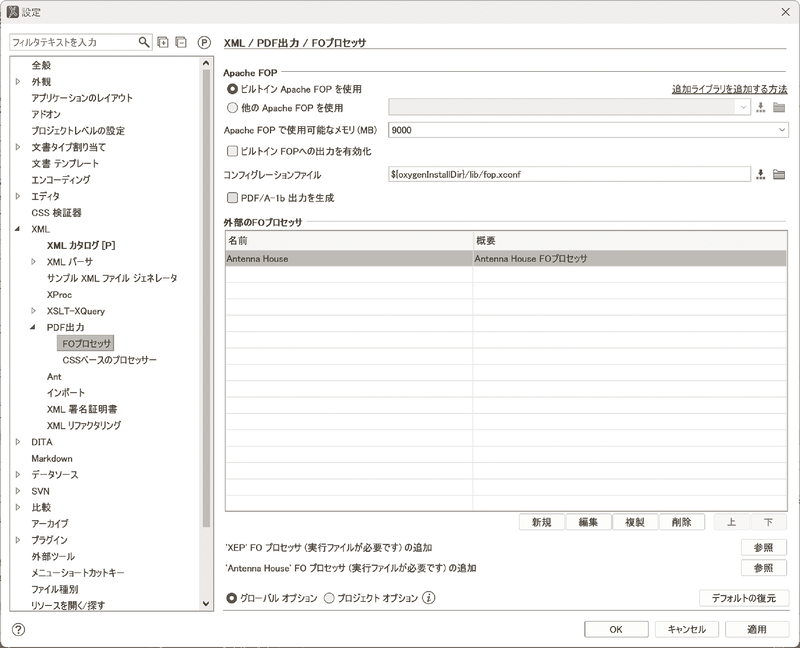Expand the プラグイン tree node
Viewport: 800px width, 648px height.
(x=18, y=540)
